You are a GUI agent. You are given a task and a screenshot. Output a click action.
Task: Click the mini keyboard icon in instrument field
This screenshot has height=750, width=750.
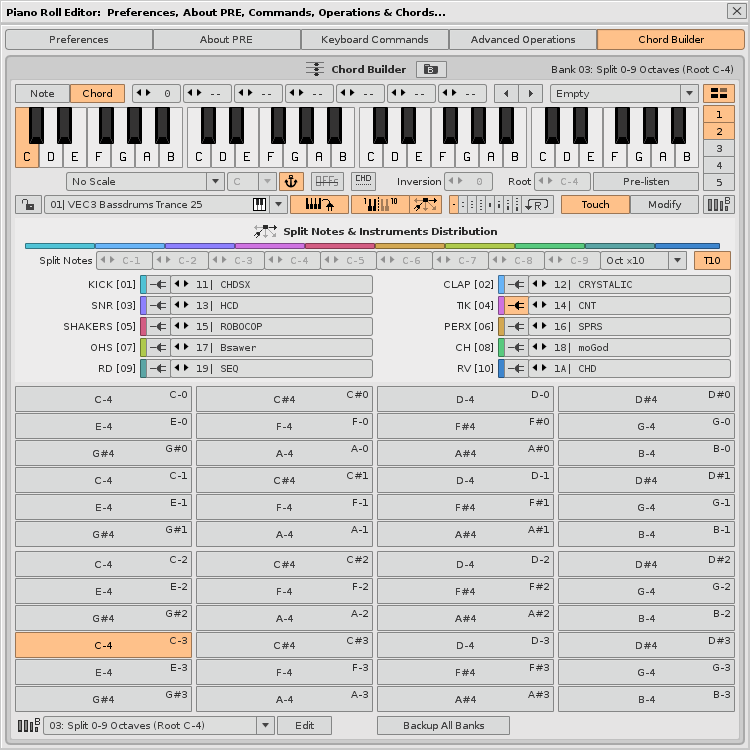pyautogui.click(x=259, y=204)
